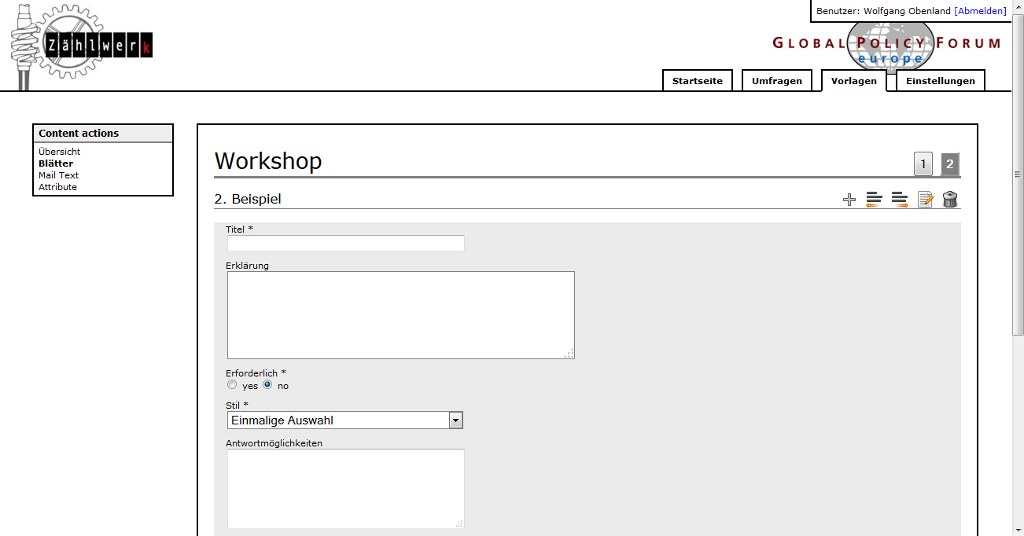Click into the Erklärung text area
This screenshot has height=536, width=1024.
click(400, 314)
